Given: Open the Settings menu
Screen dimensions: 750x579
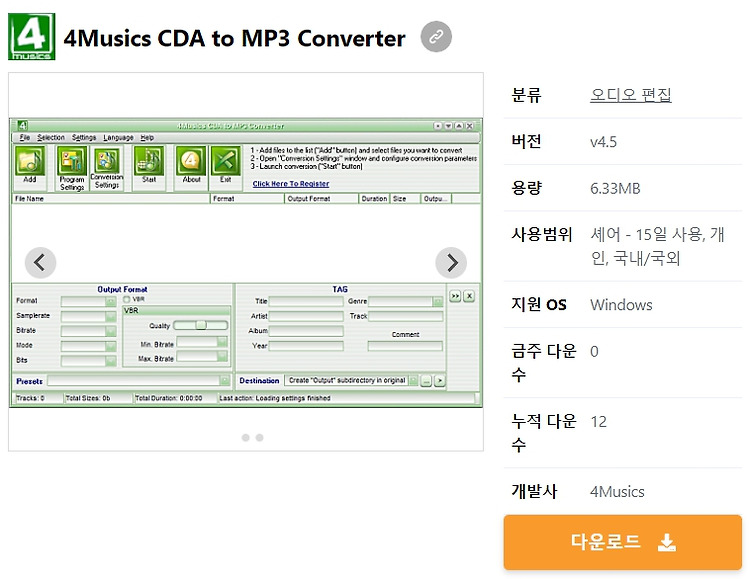Looking at the screenshot, I should pos(84,138).
